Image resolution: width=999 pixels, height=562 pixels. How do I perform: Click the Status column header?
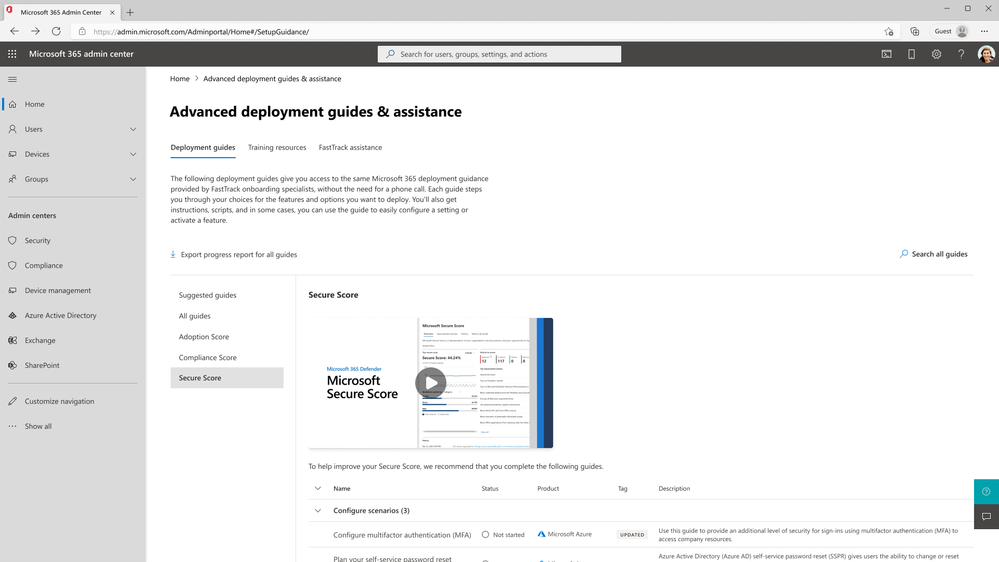coord(490,489)
